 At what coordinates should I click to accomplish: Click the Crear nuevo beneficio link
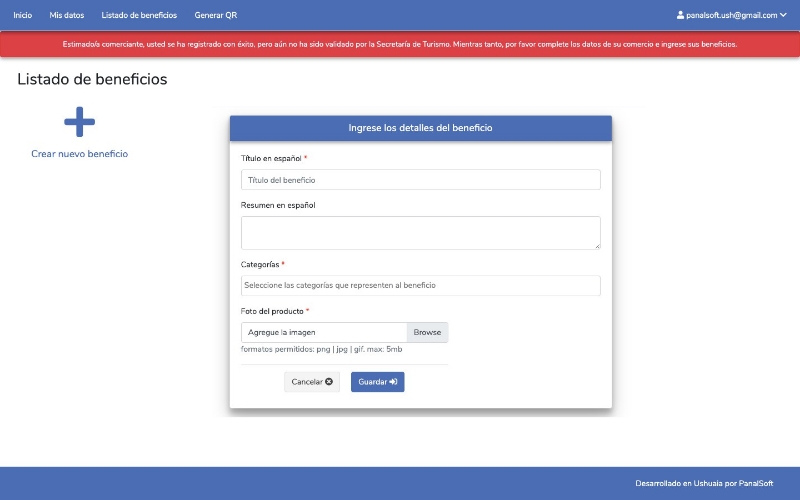coord(80,154)
